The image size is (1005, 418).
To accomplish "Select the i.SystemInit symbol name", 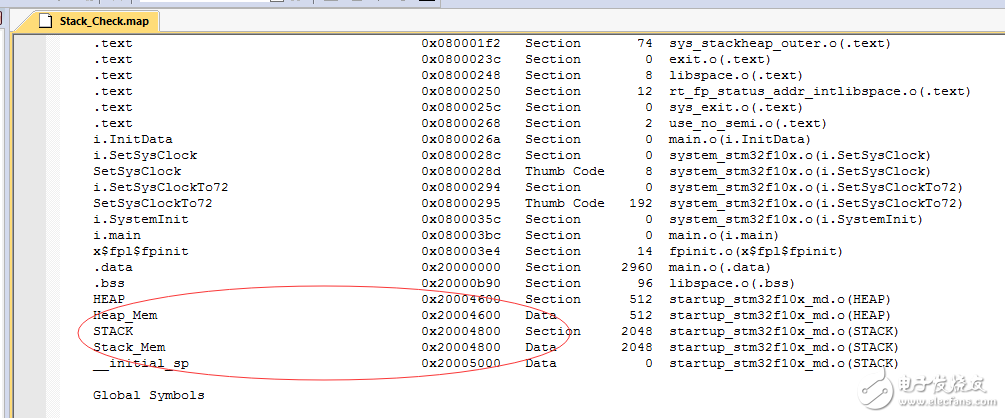I will (x=141, y=220).
